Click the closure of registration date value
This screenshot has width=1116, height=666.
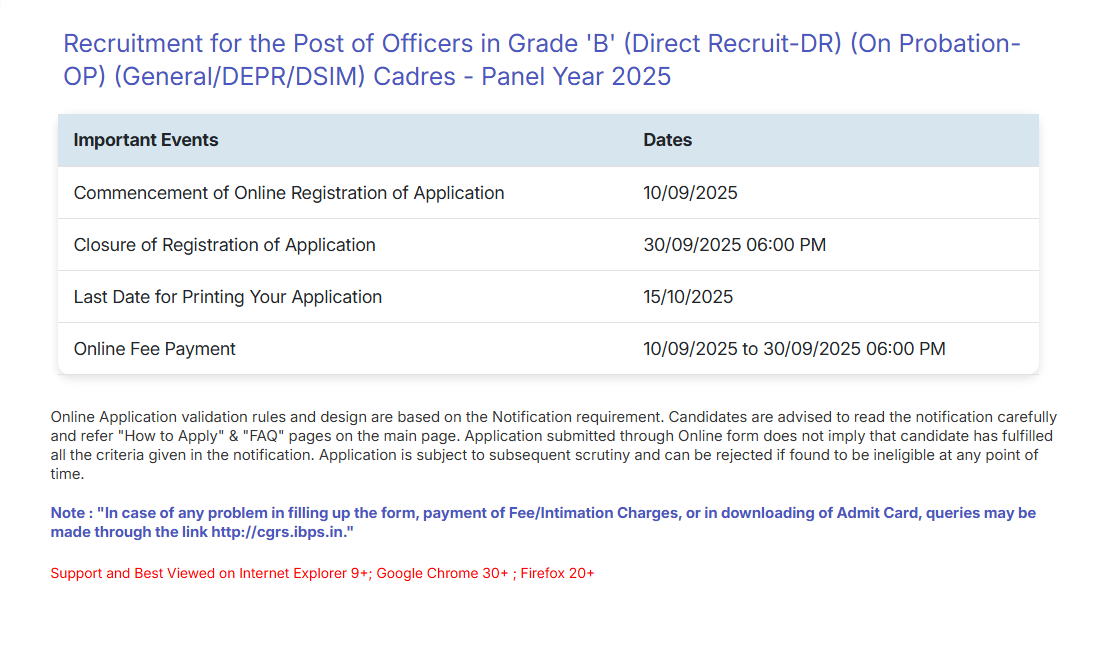pos(734,245)
